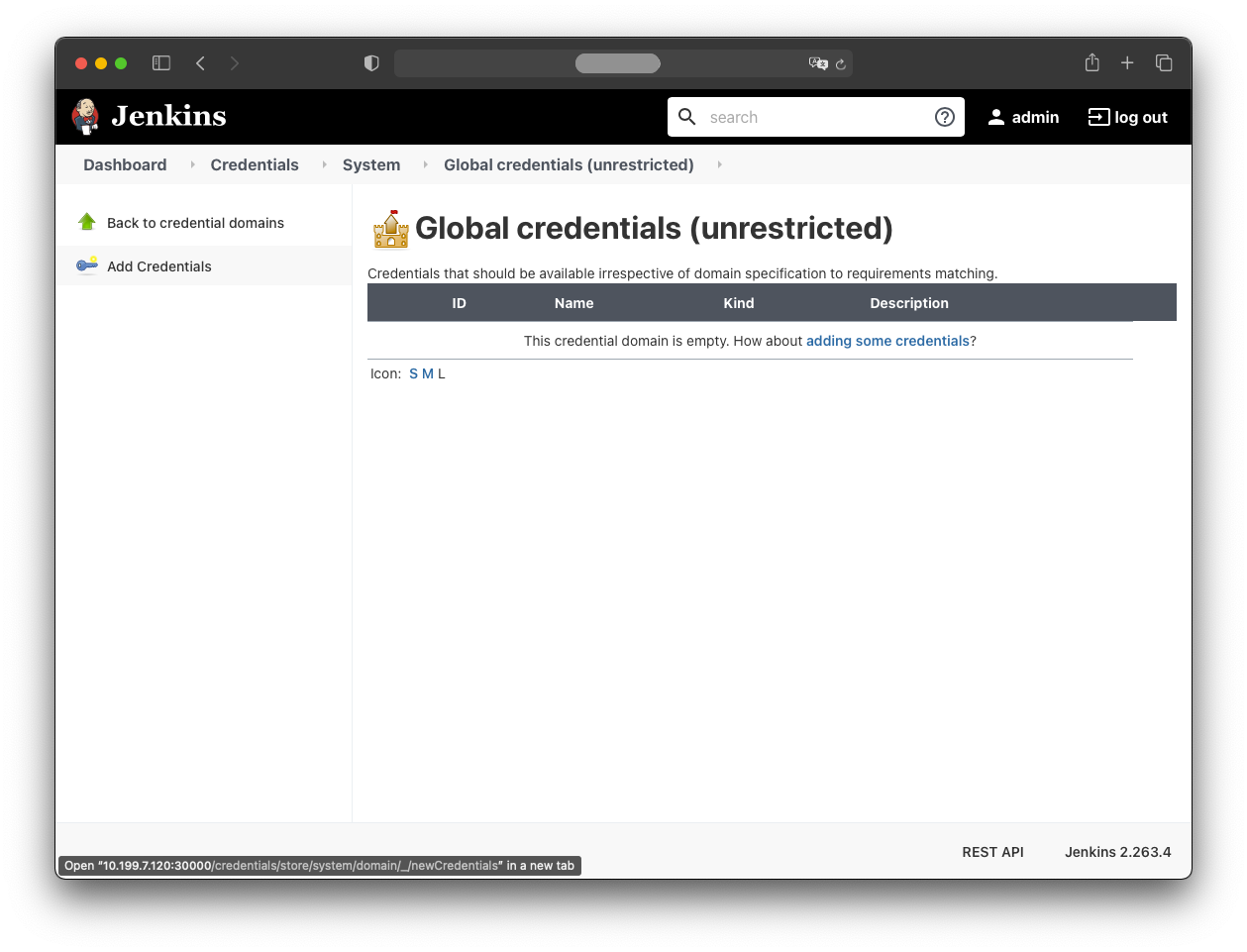The height and width of the screenshot is (952, 1247).
Task: Go to Back to credential domains
Action: (x=195, y=223)
